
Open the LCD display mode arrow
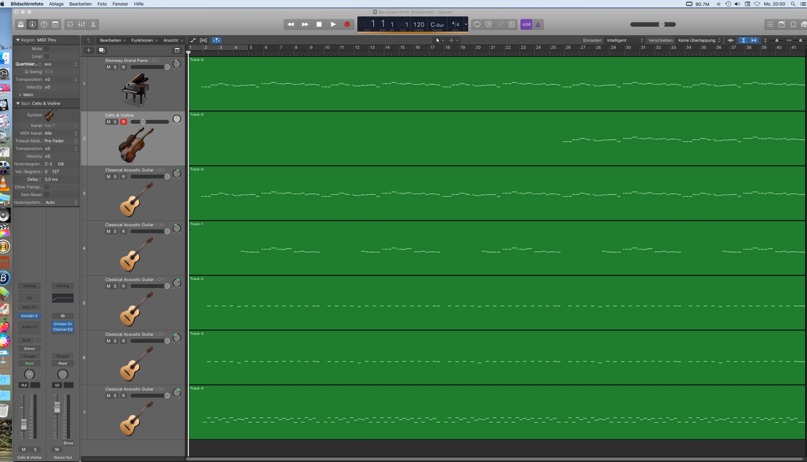466,24
